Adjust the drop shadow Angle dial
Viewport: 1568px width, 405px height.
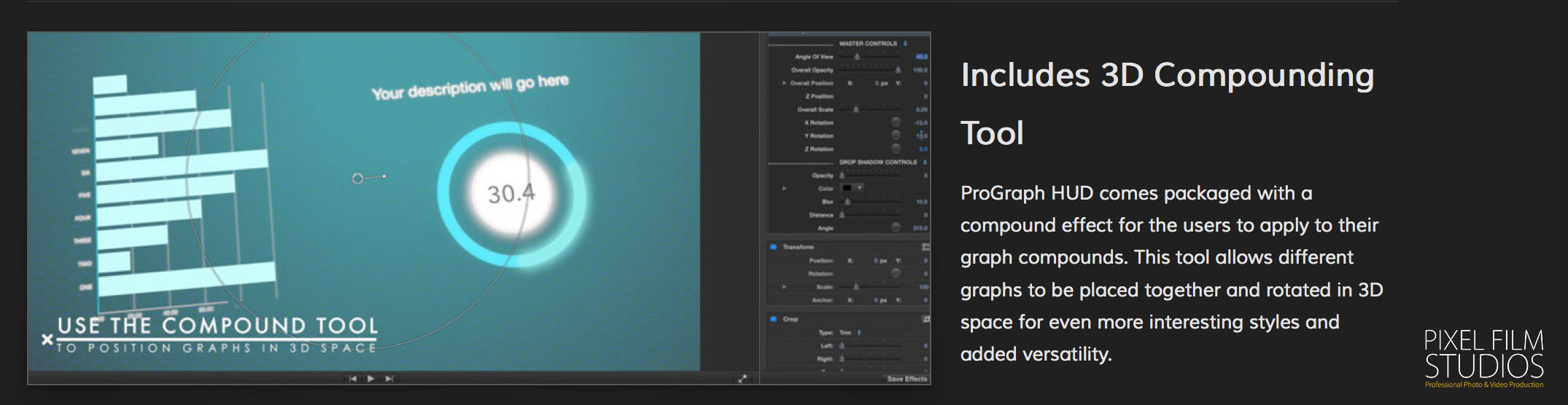(896, 228)
